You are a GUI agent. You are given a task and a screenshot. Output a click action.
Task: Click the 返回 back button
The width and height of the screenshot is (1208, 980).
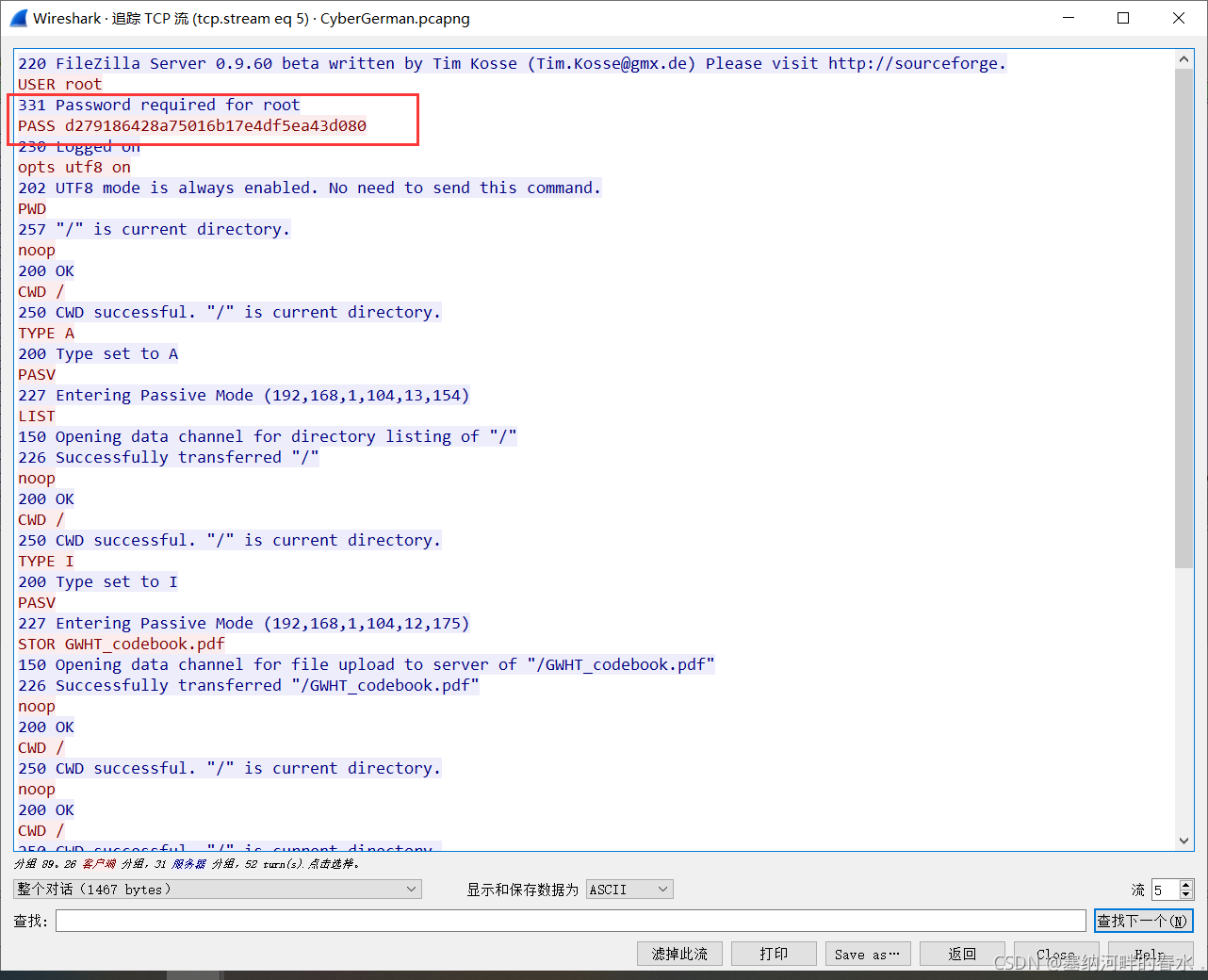(x=962, y=954)
